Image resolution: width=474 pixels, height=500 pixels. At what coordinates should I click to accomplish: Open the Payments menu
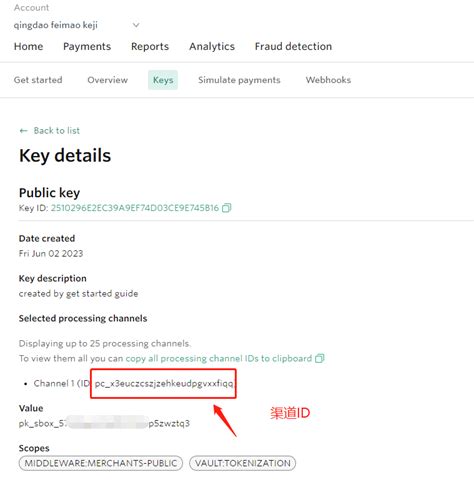pyautogui.click(x=87, y=46)
